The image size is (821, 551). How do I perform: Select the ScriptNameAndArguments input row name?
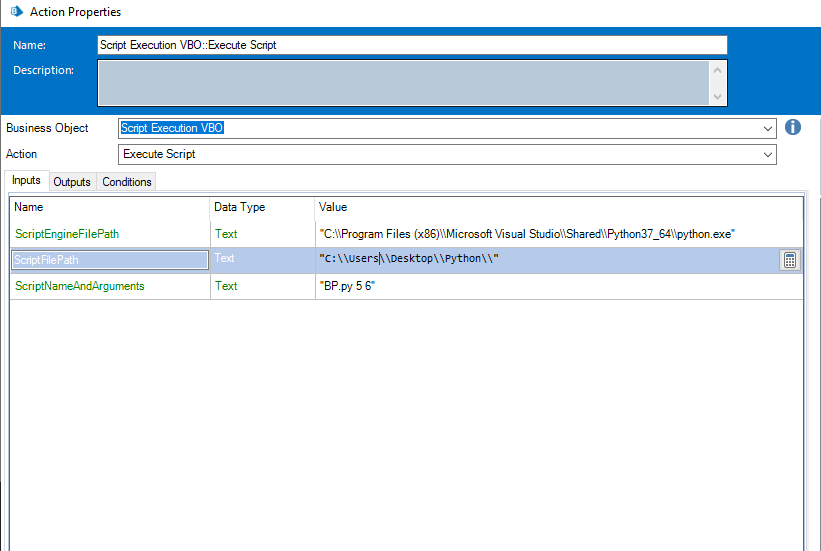pyautogui.click(x=80, y=286)
